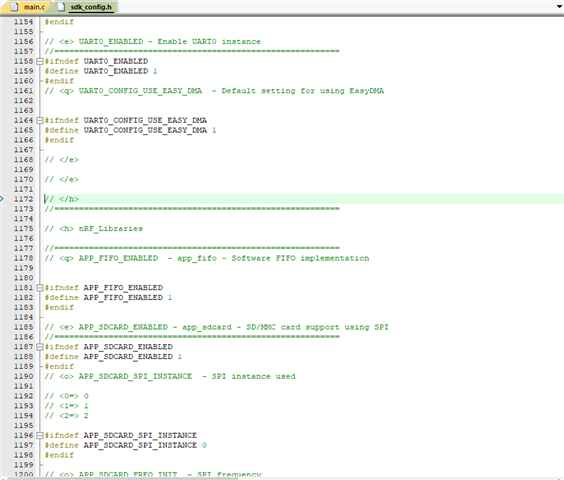
Task: Open the tab list dropdown arrow
Action: (x=560, y=6)
